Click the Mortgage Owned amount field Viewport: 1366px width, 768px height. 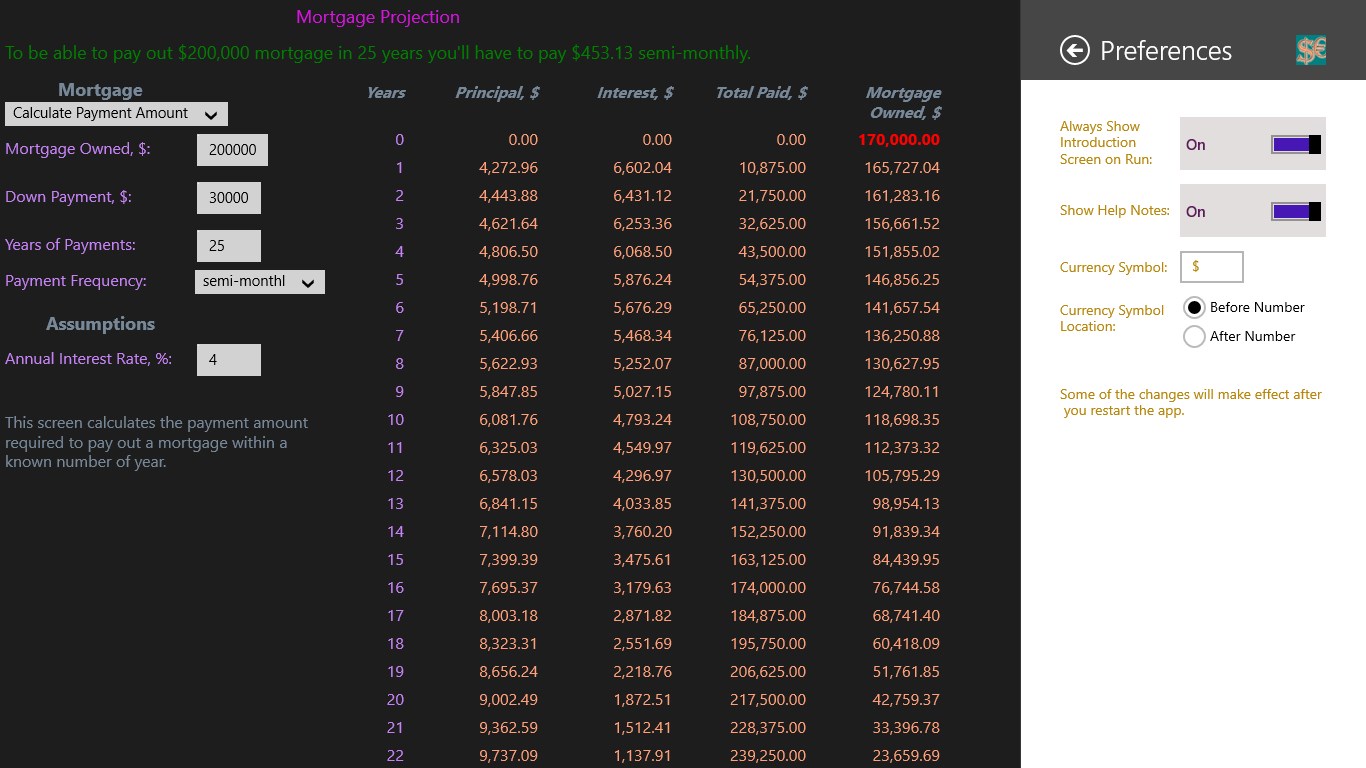(232, 149)
